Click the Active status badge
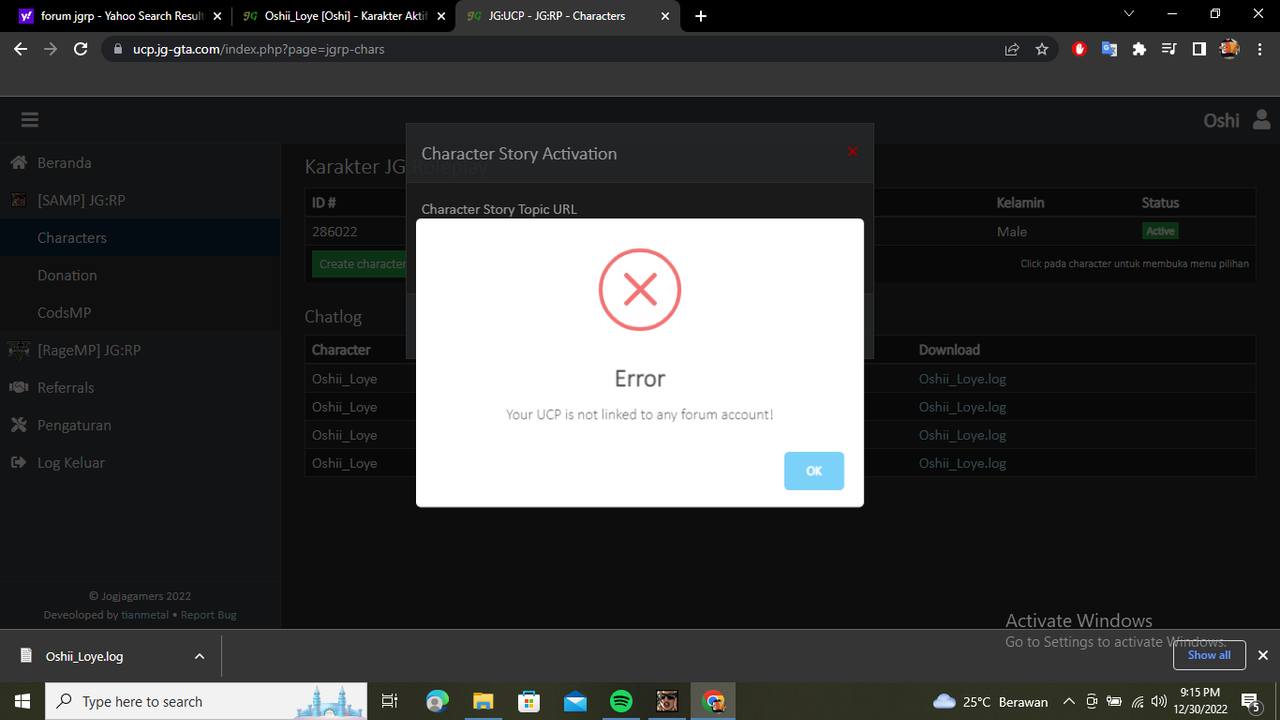1280x720 pixels. tap(1160, 231)
